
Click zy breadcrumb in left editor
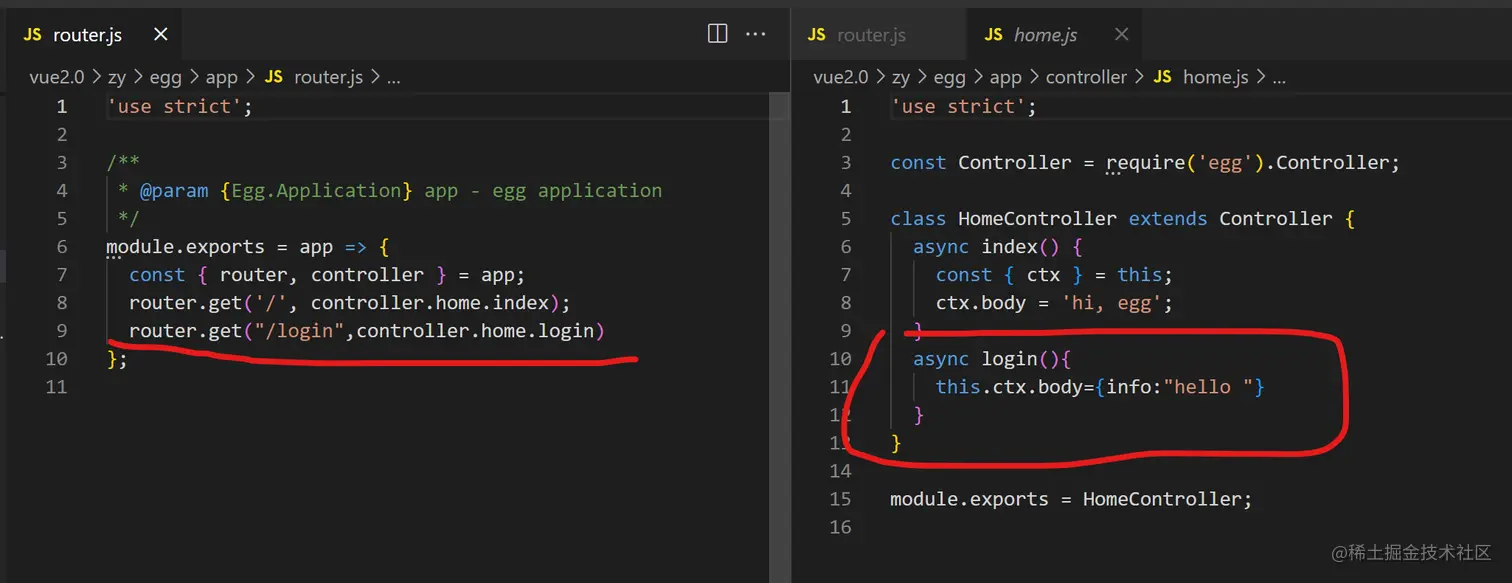[116, 77]
